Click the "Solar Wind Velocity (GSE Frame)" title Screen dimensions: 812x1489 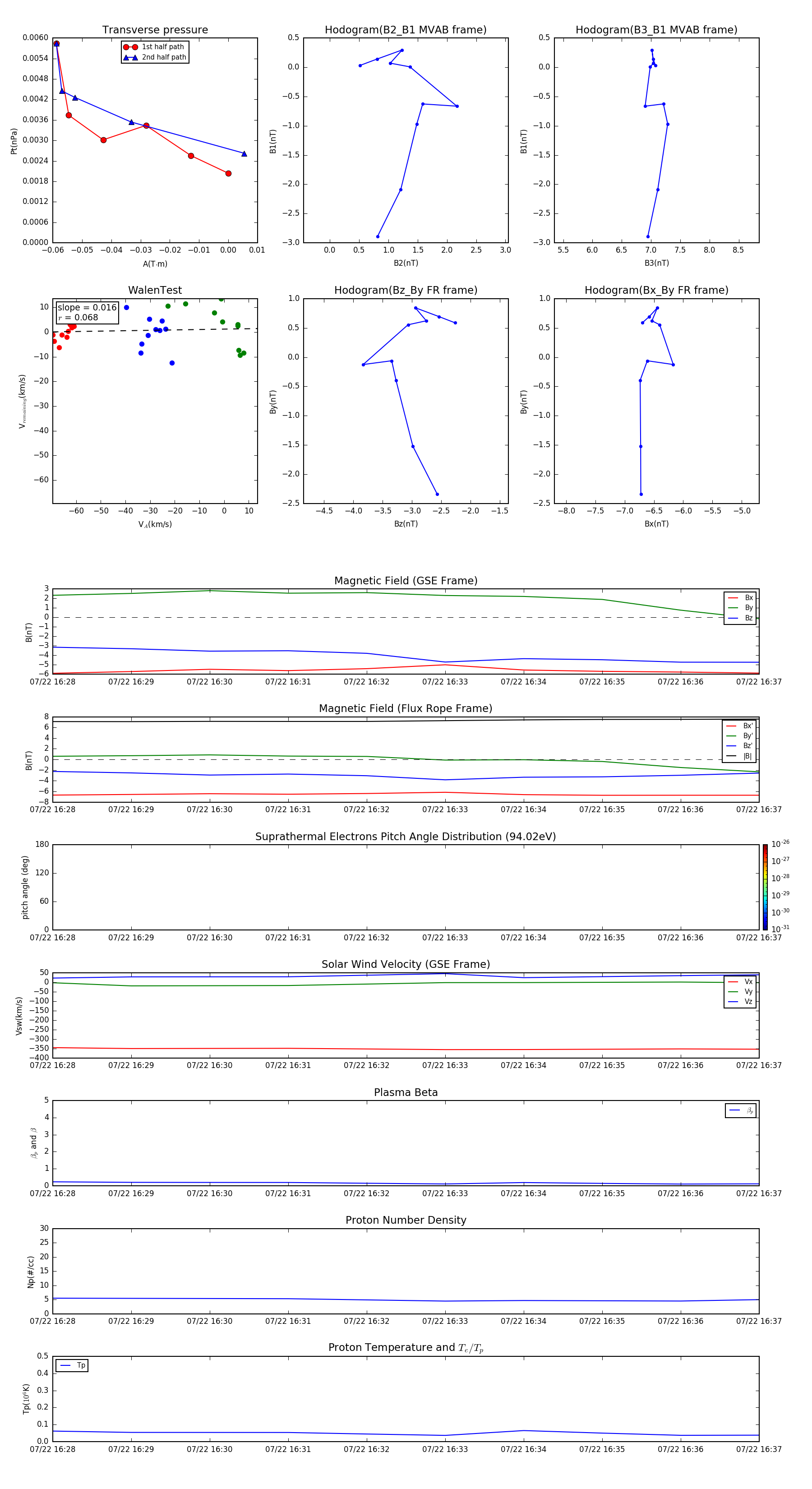[406, 965]
